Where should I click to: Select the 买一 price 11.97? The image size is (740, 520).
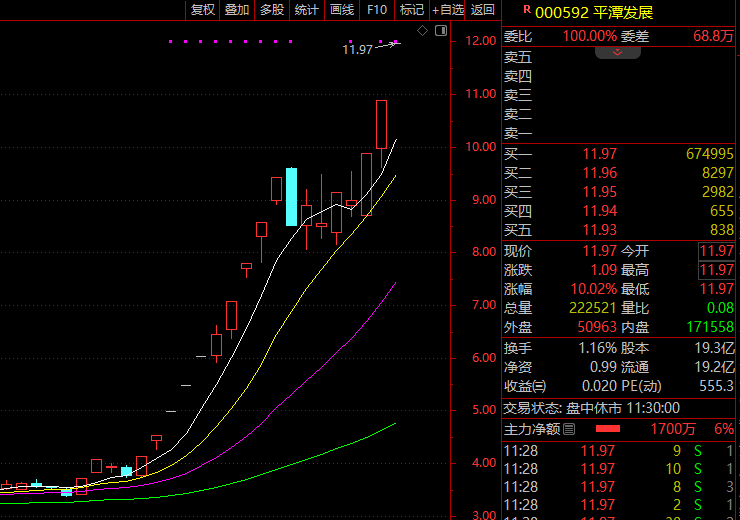(x=599, y=154)
